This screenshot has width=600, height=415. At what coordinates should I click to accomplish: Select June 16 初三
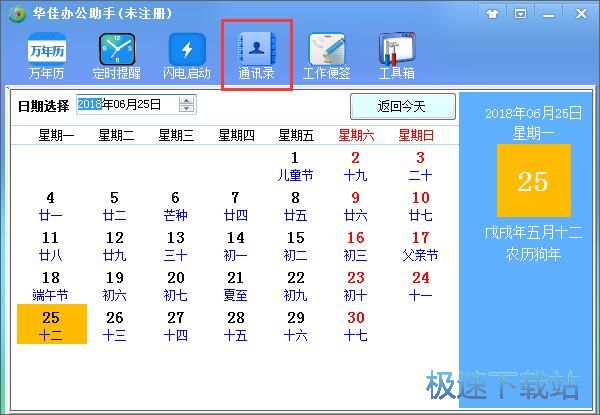(x=355, y=246)
